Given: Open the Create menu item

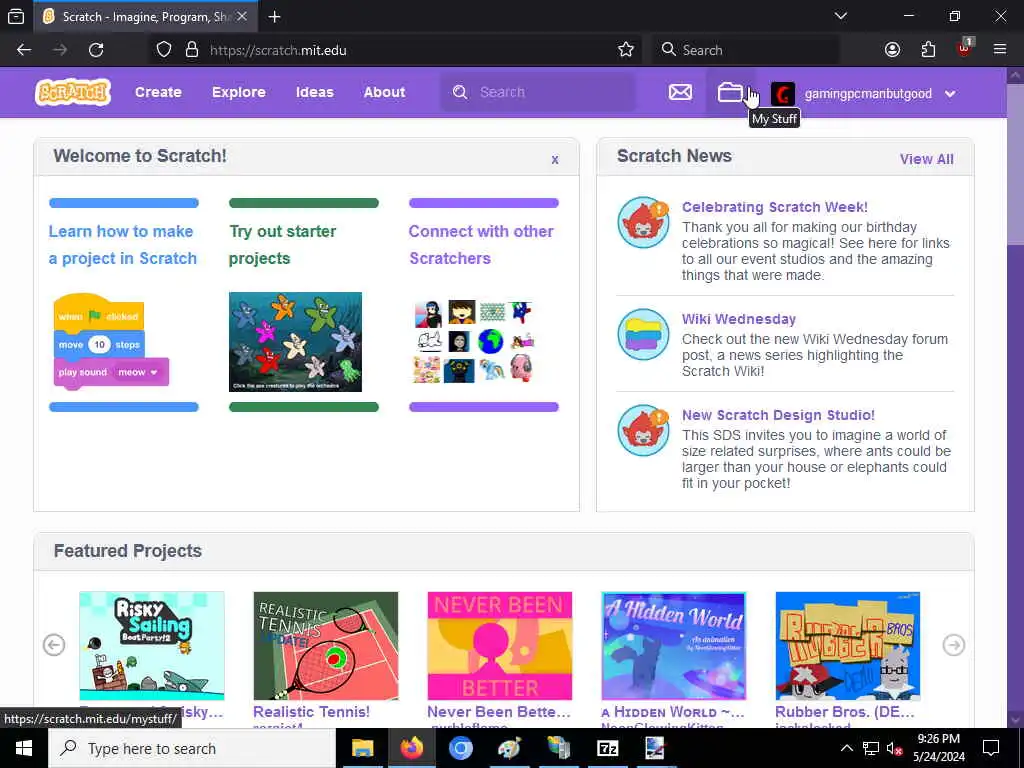Looking at the screenshot, I should point(158,92).
